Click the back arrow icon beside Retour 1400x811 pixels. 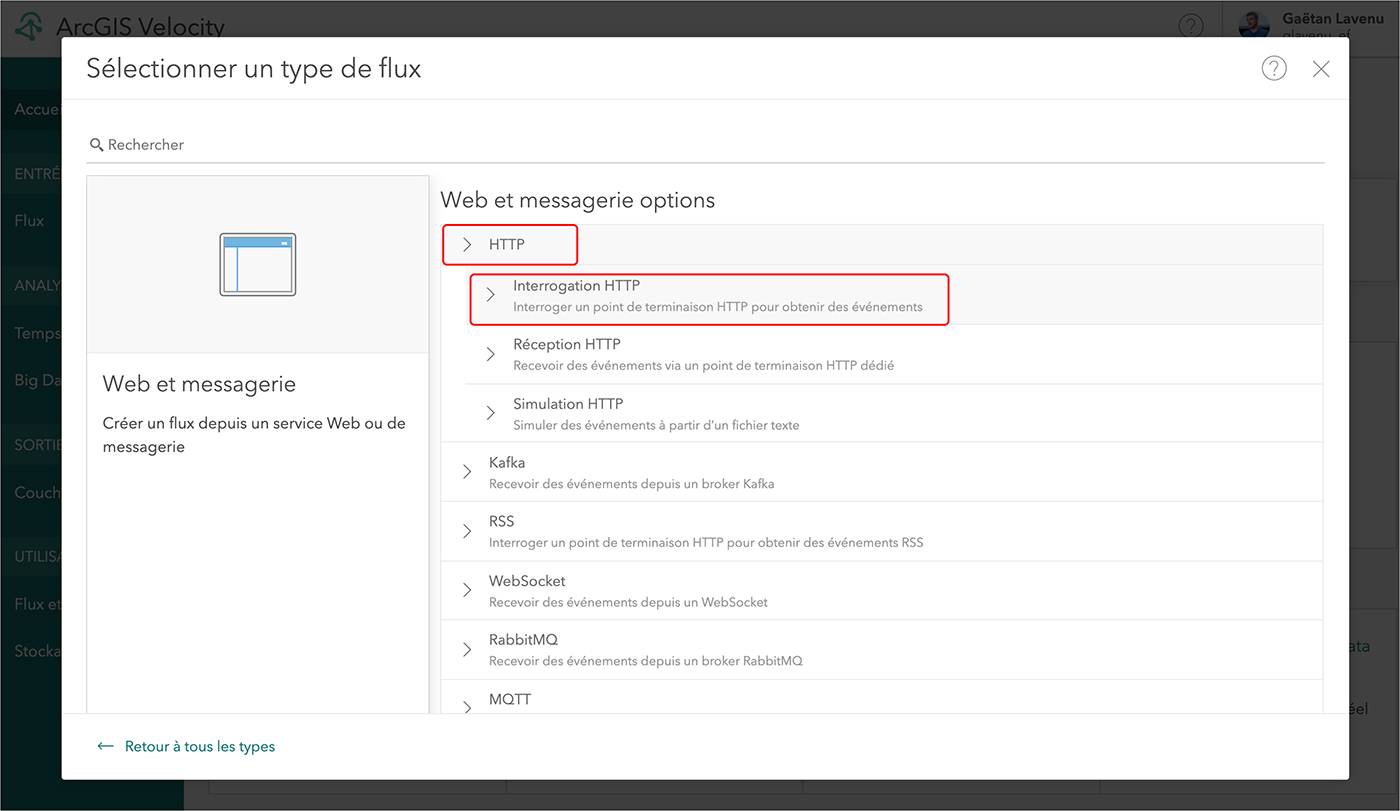coord(105,746)
